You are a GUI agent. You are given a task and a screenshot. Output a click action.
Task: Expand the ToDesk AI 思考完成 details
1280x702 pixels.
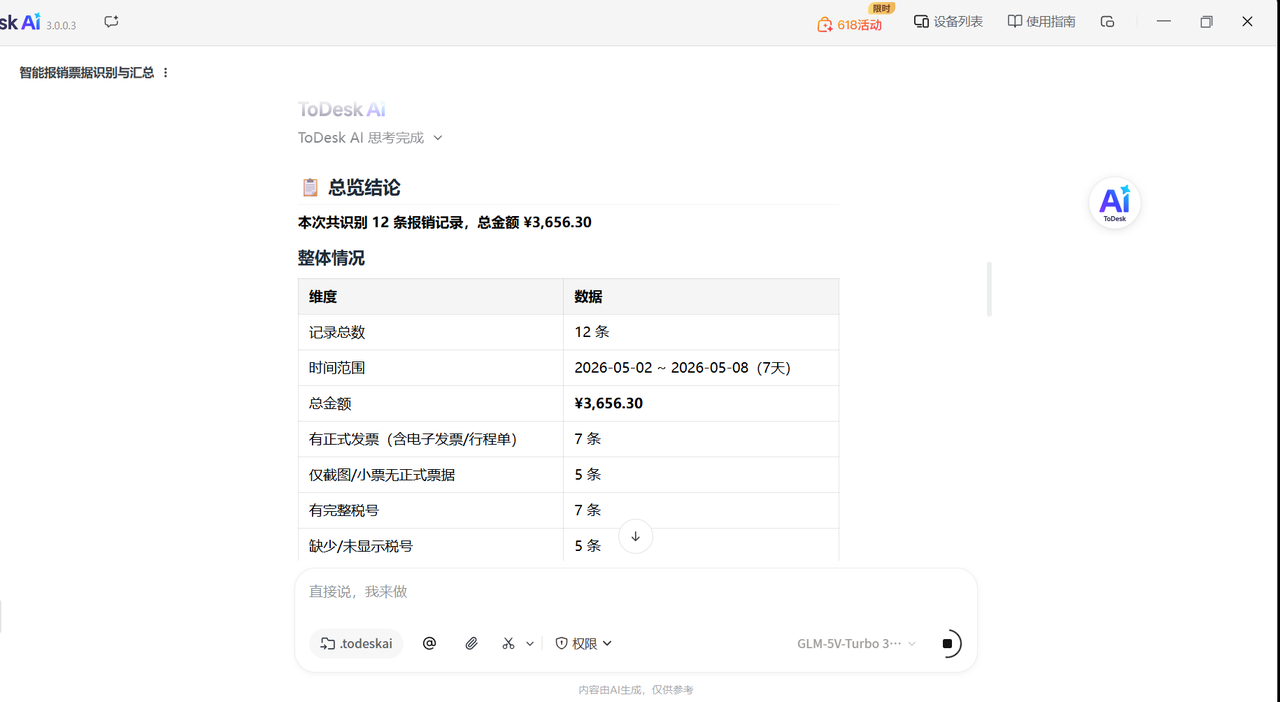tap(370, 138)
